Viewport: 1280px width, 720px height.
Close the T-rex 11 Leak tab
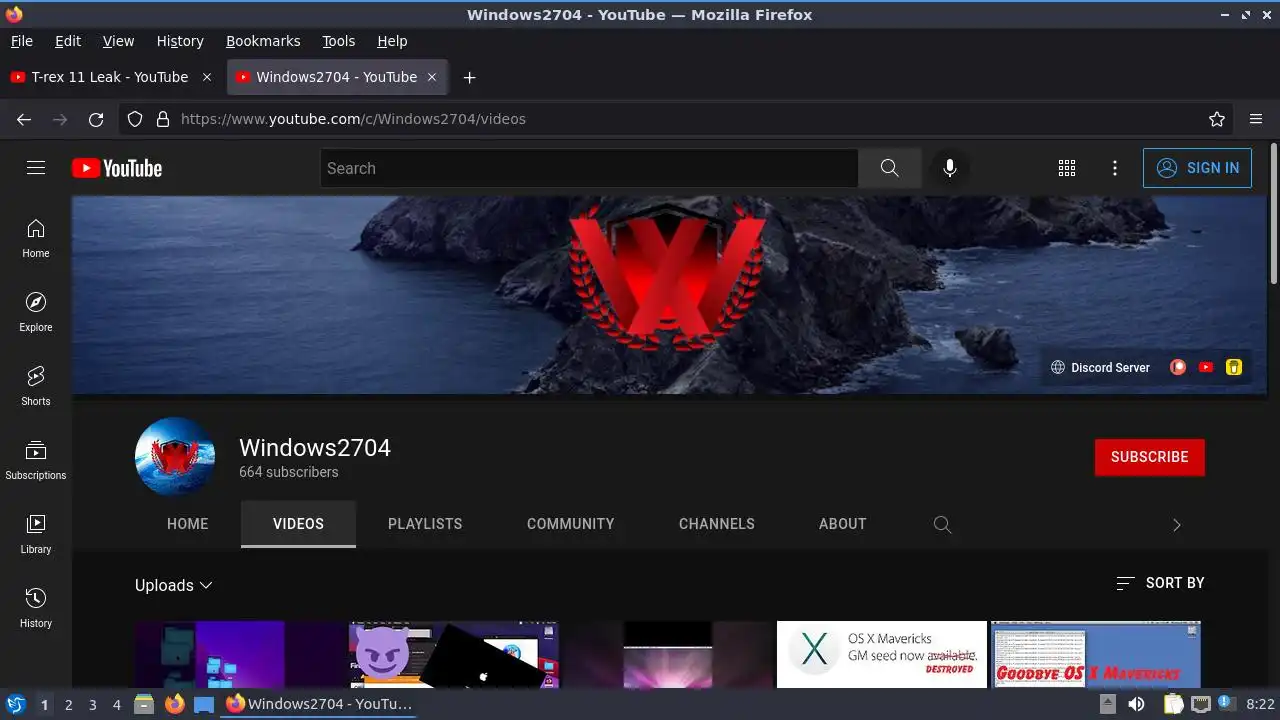coord(207,77)
